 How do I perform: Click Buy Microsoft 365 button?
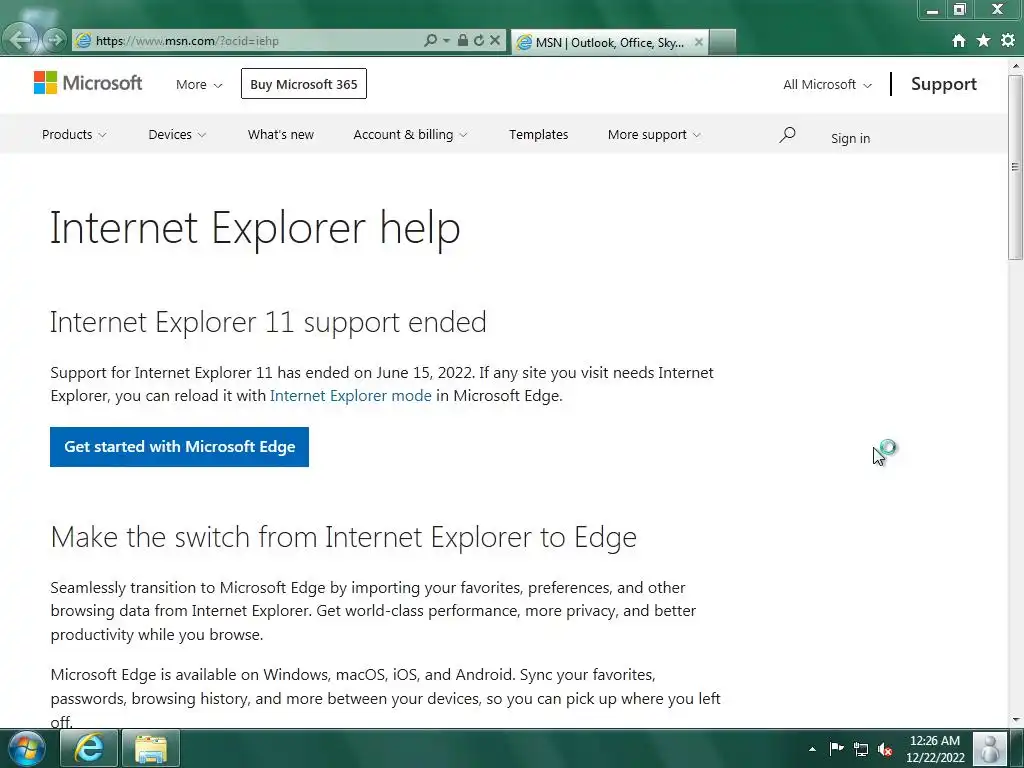304,84
